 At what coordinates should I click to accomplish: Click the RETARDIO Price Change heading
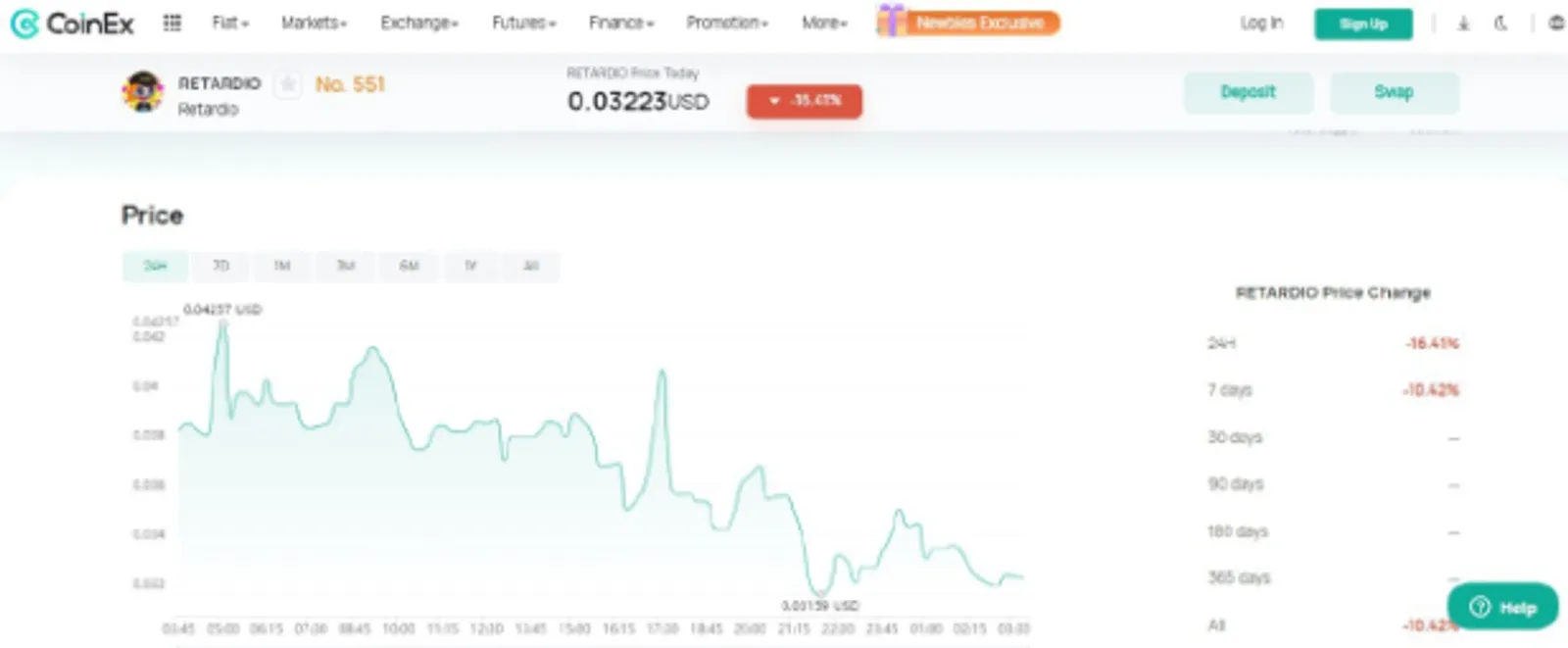point(1333,293)
